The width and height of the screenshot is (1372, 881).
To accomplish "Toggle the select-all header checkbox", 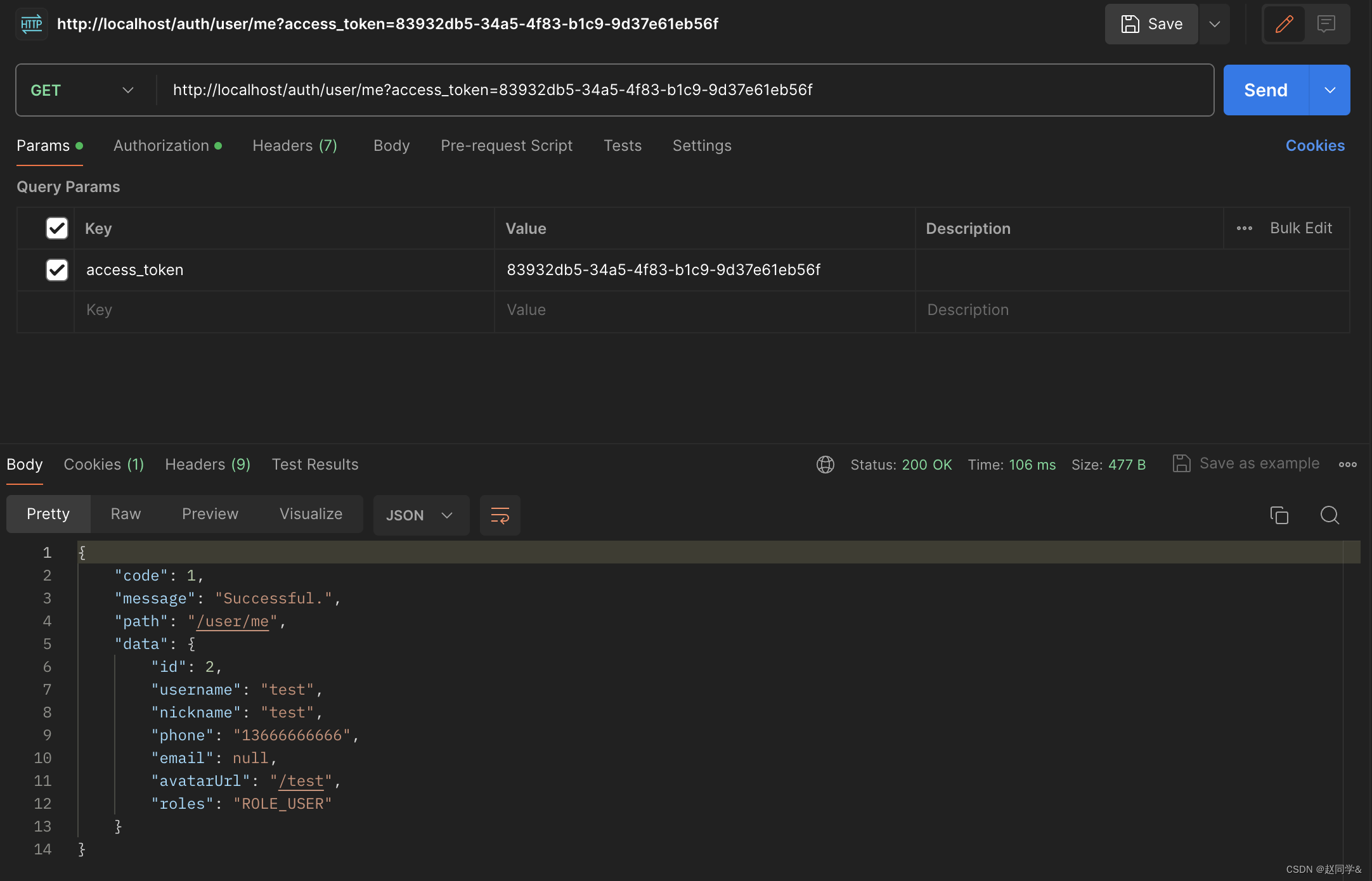I will coord(57,228).
